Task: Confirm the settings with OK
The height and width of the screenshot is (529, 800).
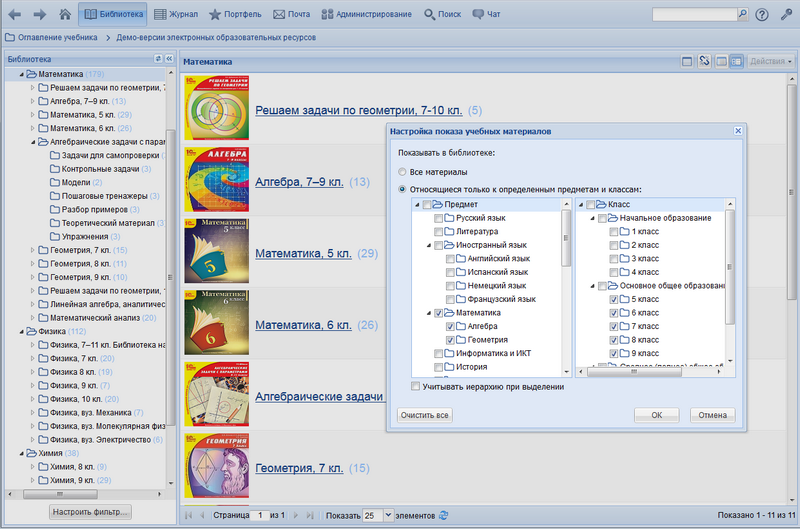Action: (656, 415)
